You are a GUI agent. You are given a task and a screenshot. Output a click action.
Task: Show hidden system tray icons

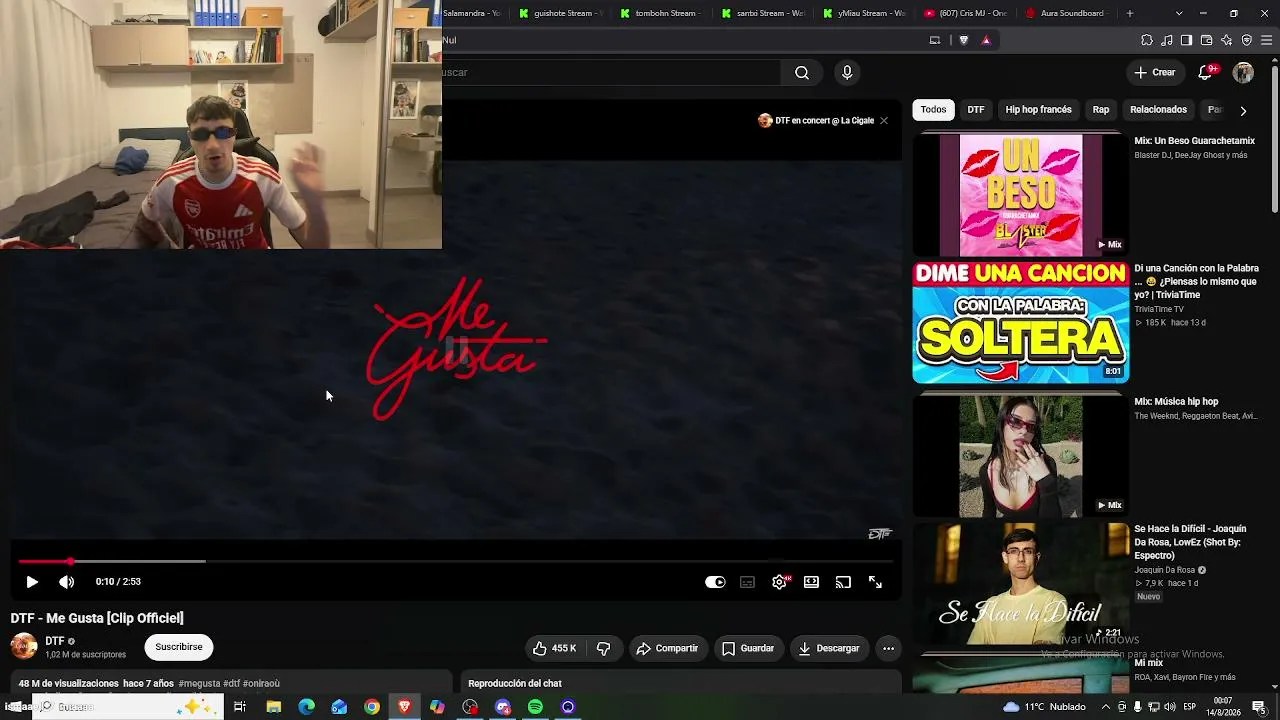pyautogui.click(x=1105, y=707)
